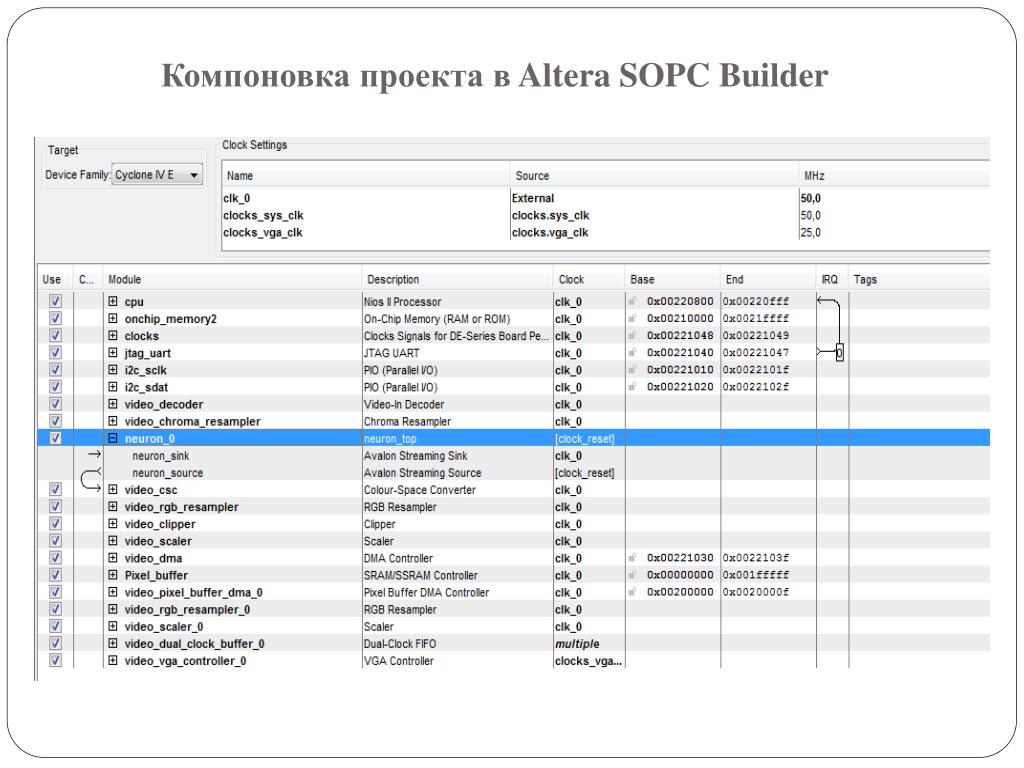Click the IRQ column header
The image size is (1024, 768).
coord(832,280)
